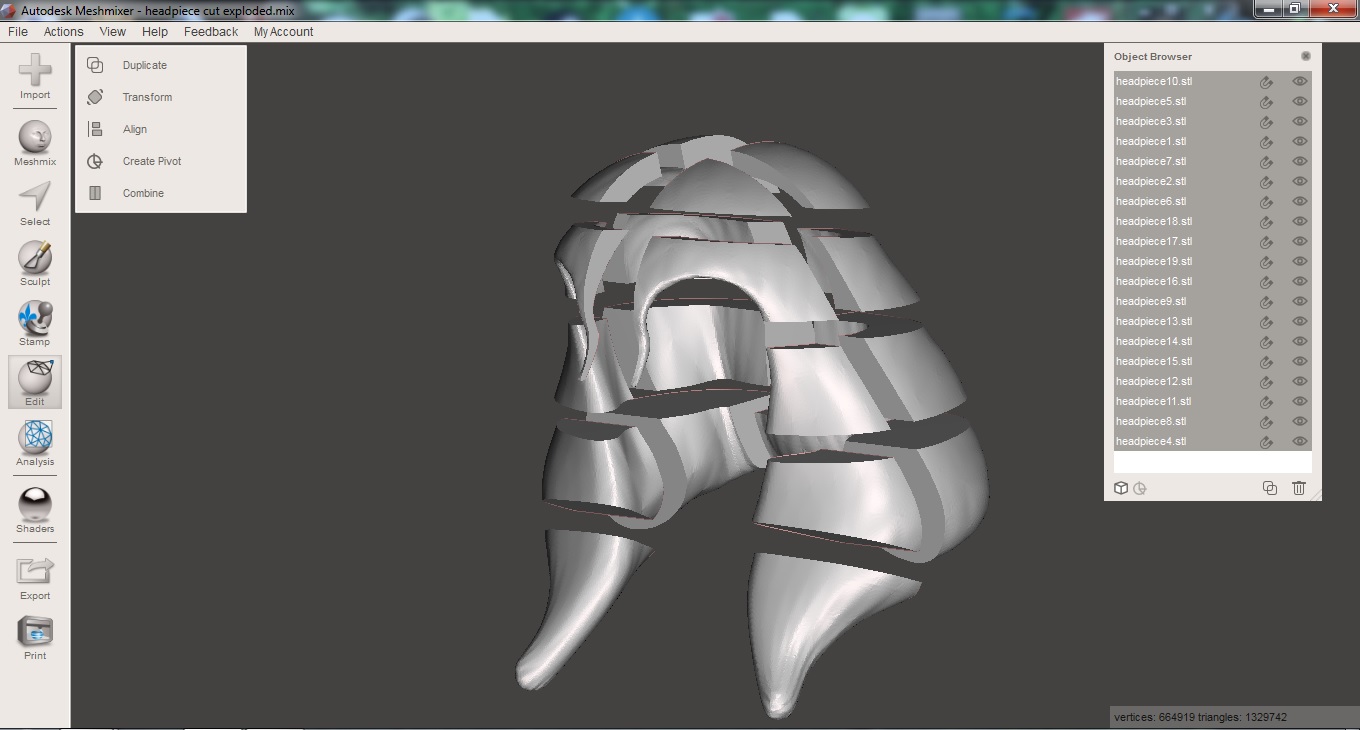This screenshot has height=730, width=1360.
Task: Open the View menu
Action: click(113, 32)
